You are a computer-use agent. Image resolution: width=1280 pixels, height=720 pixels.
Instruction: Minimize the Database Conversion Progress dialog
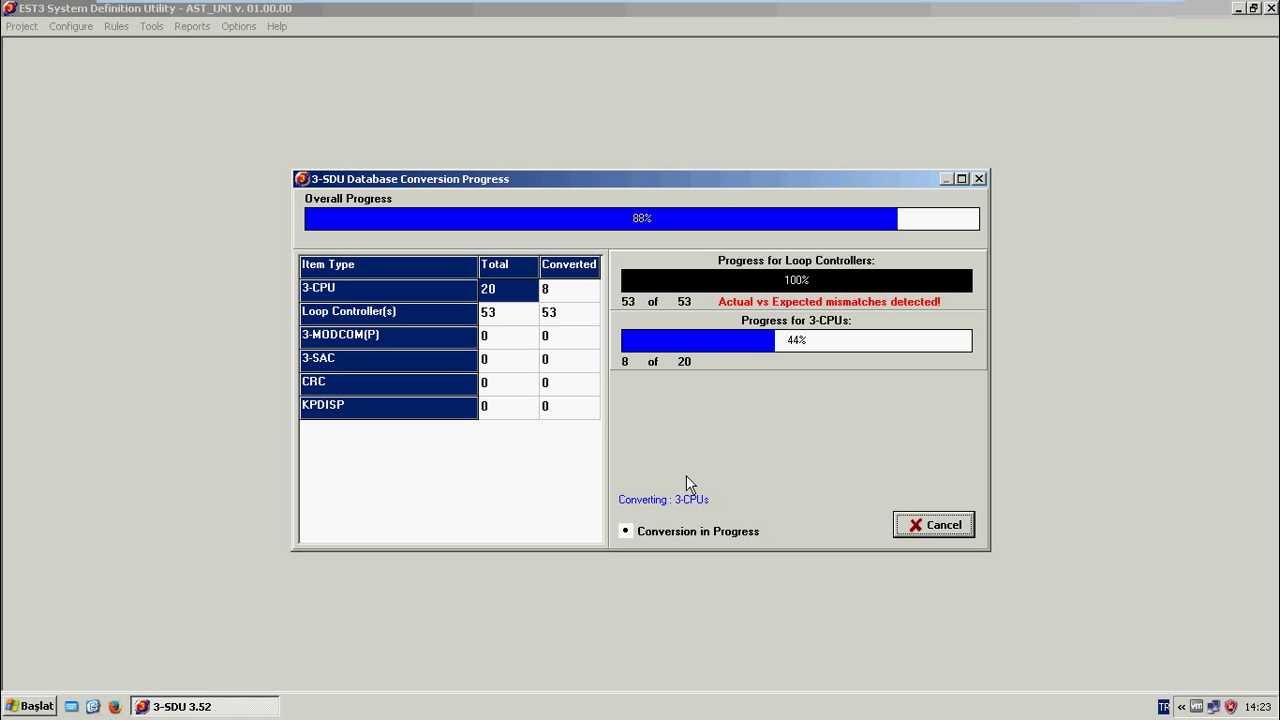(946, 179)
